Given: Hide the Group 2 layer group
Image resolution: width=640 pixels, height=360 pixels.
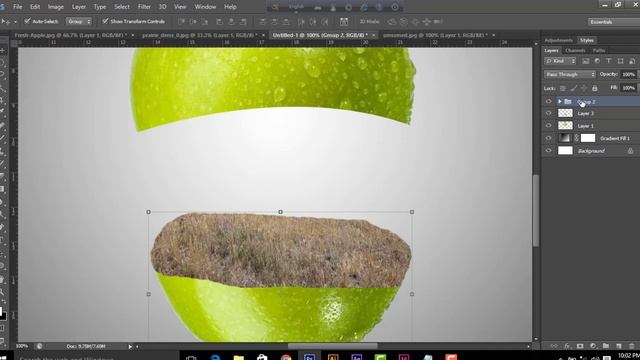Looking at the screenshot, I should click(x=549, y=101).
